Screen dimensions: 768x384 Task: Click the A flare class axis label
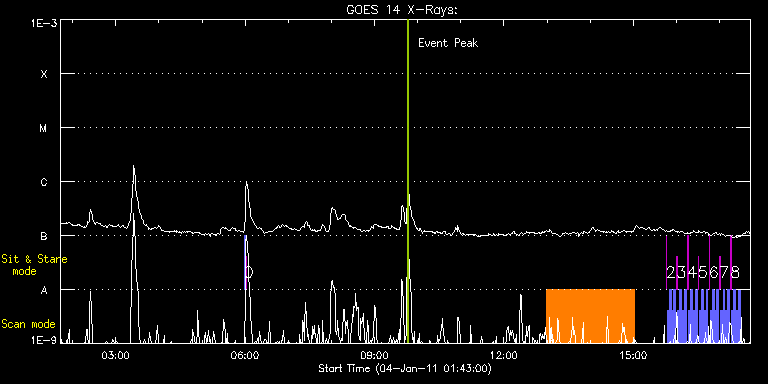[x=44, y=290]
